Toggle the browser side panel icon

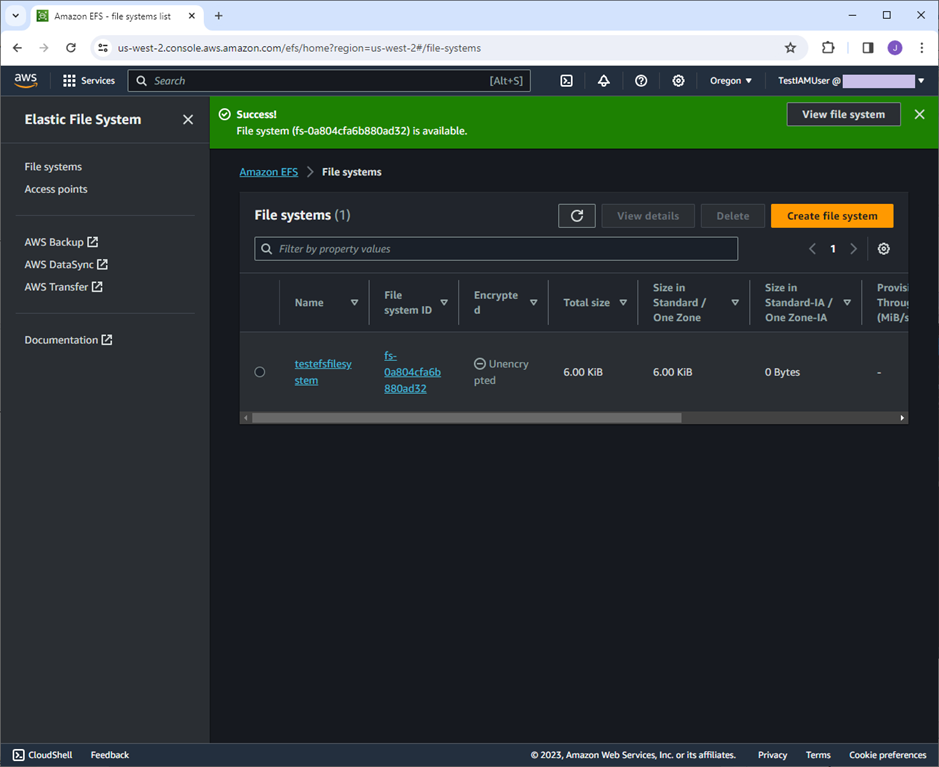tap(867, 48)
